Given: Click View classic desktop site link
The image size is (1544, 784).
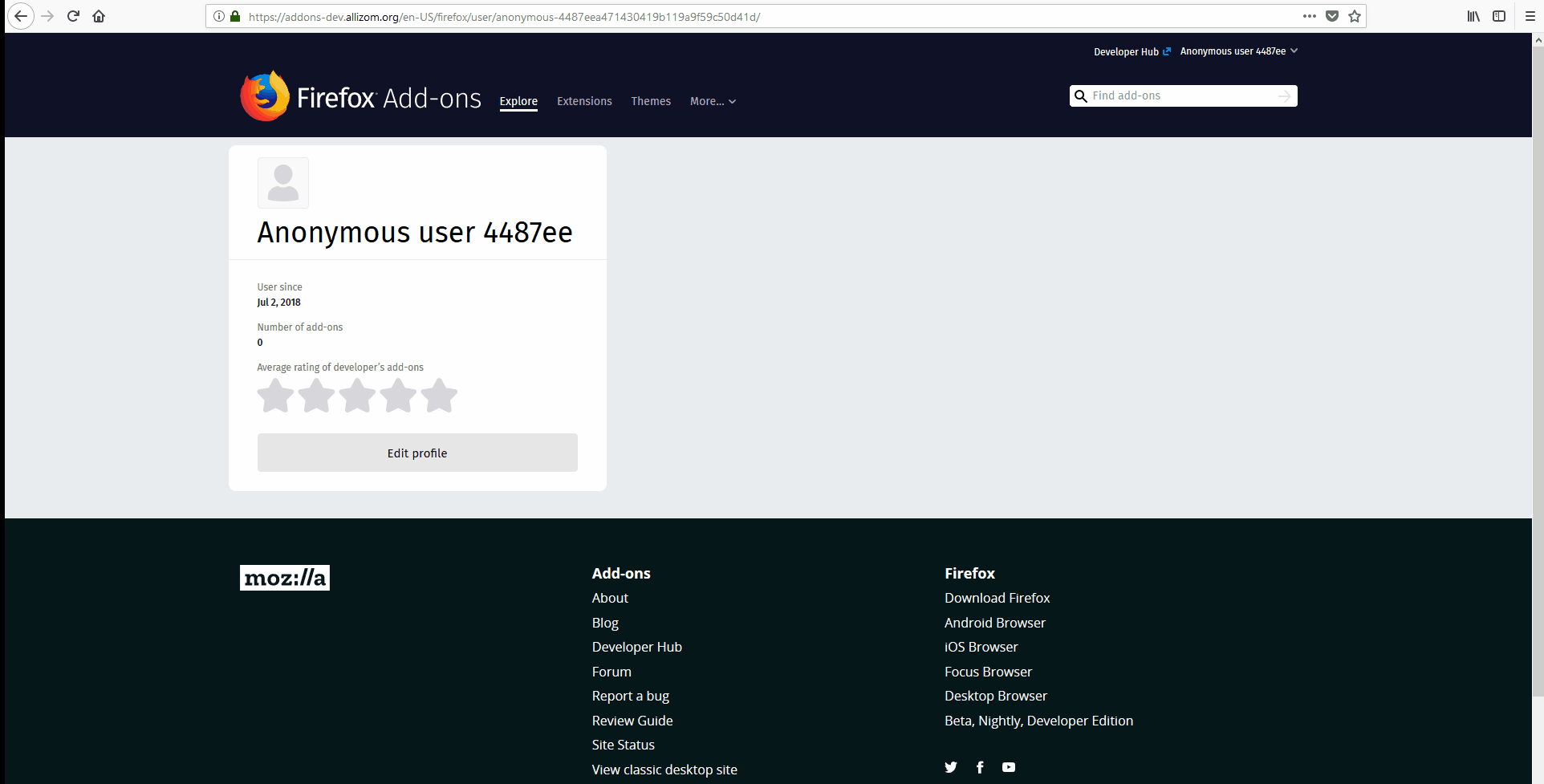Looking at the screenshot, I should tap(664, 770).
